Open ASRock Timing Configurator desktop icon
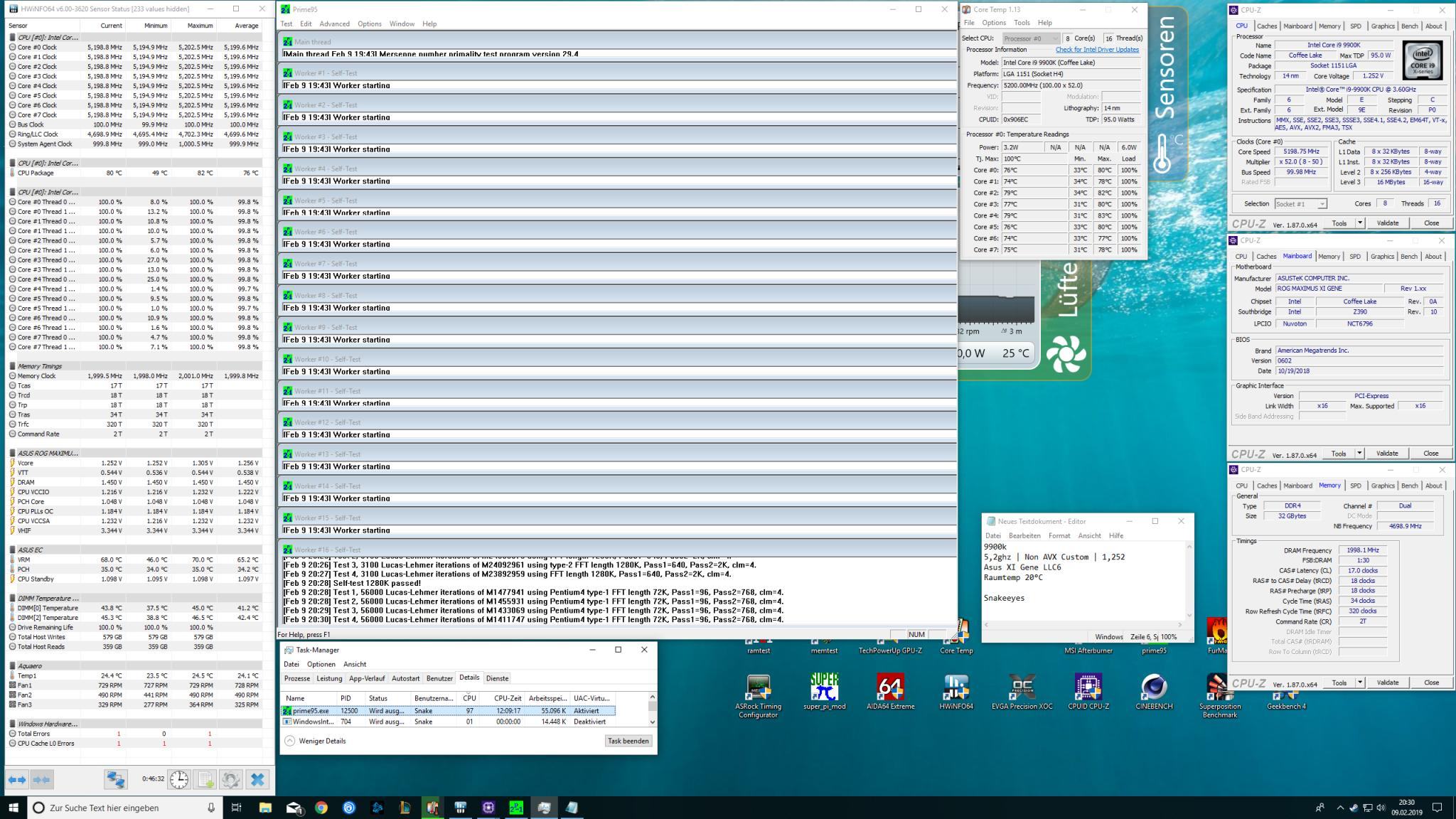Screen dimensions: 1456x819 [x=759, y=695]
